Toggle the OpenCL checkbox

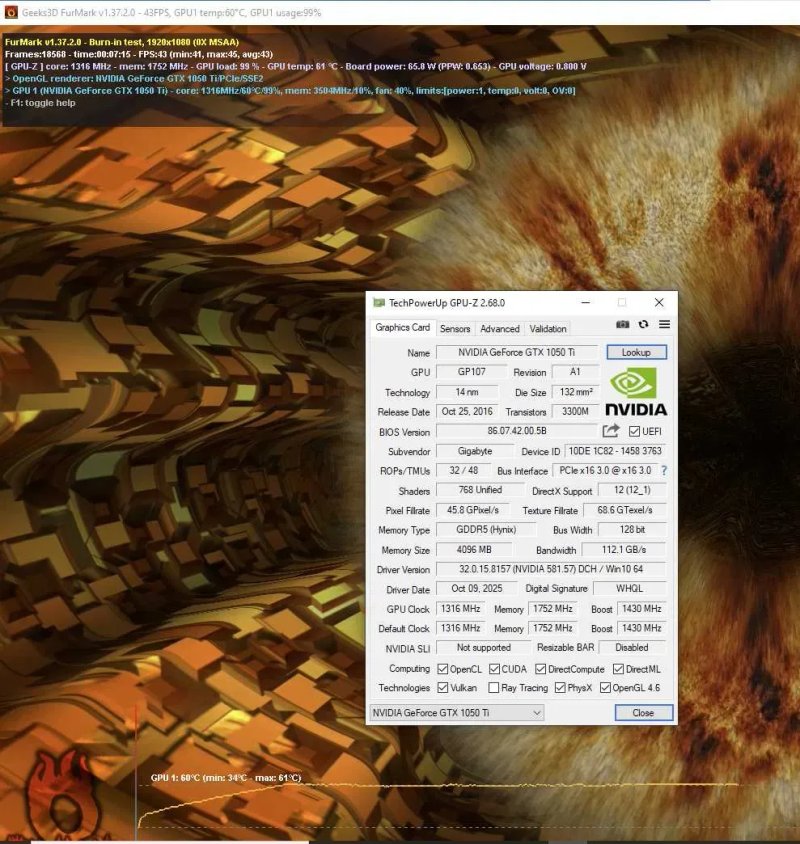pos(443,669)
